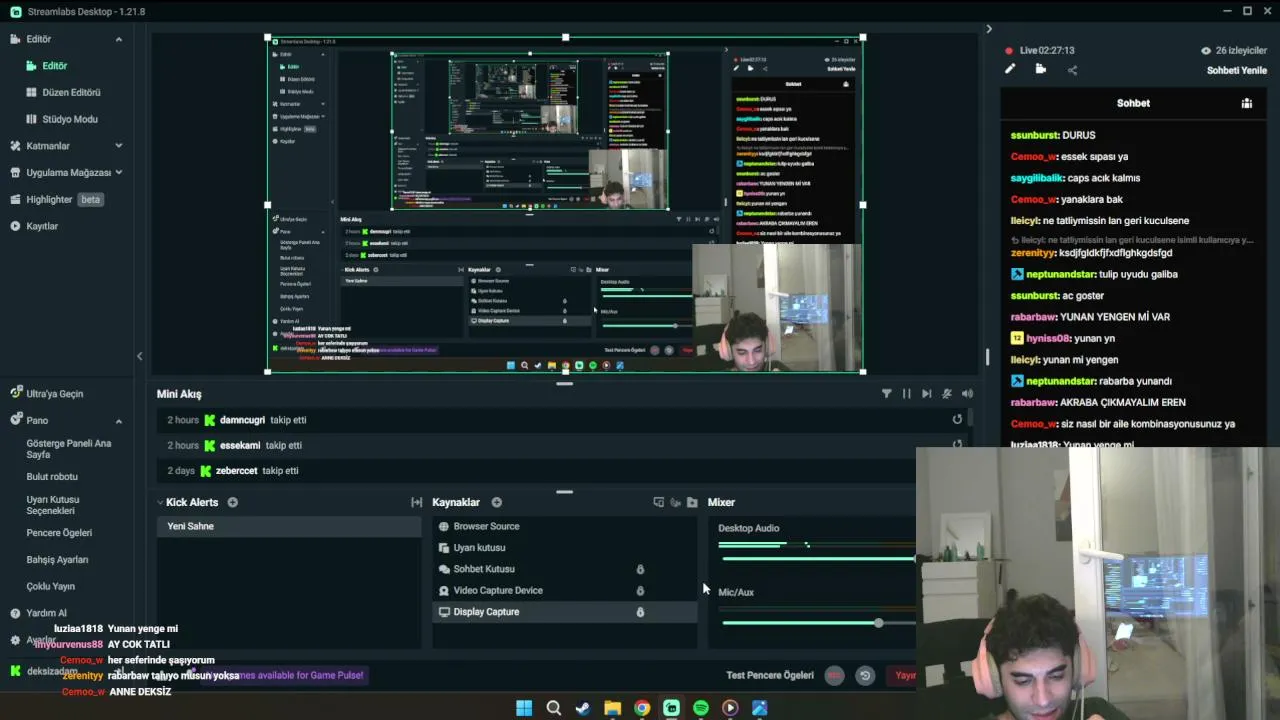
Task: Click Test Pencere Öğeleri
Action: [x=769, y=675]
